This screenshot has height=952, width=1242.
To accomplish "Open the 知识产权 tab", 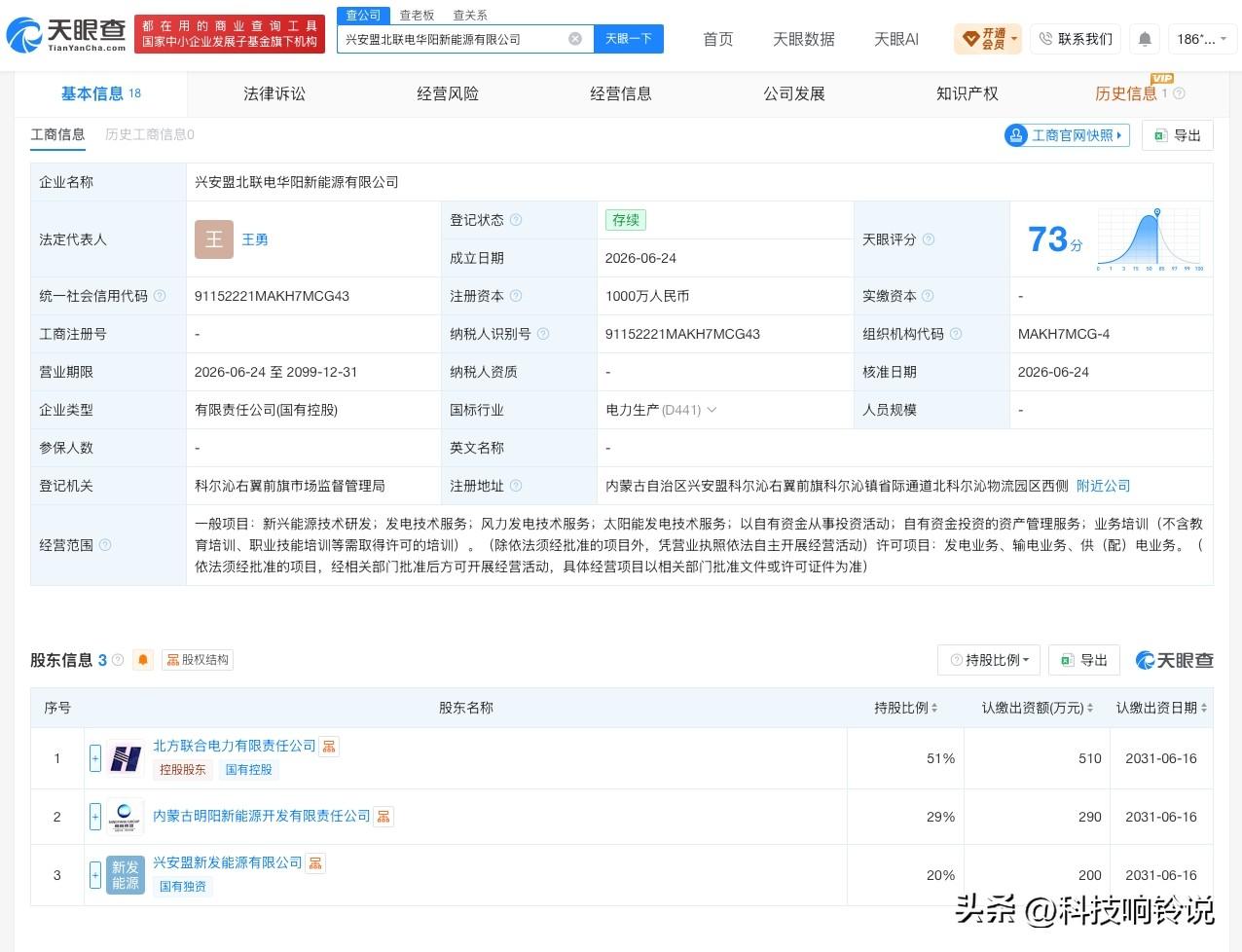I will tap(968, 93).
